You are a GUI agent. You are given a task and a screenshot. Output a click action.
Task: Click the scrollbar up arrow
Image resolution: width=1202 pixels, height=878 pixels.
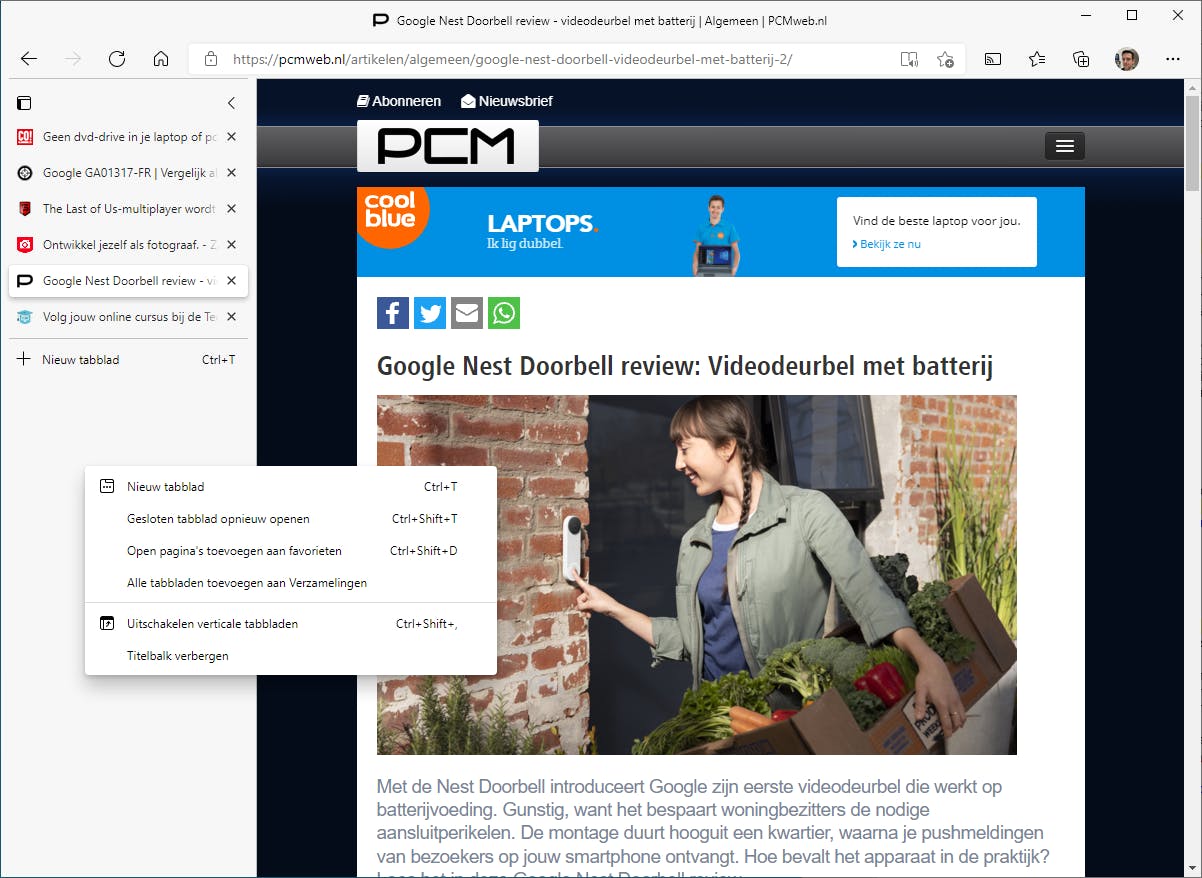coord(1193,87)
